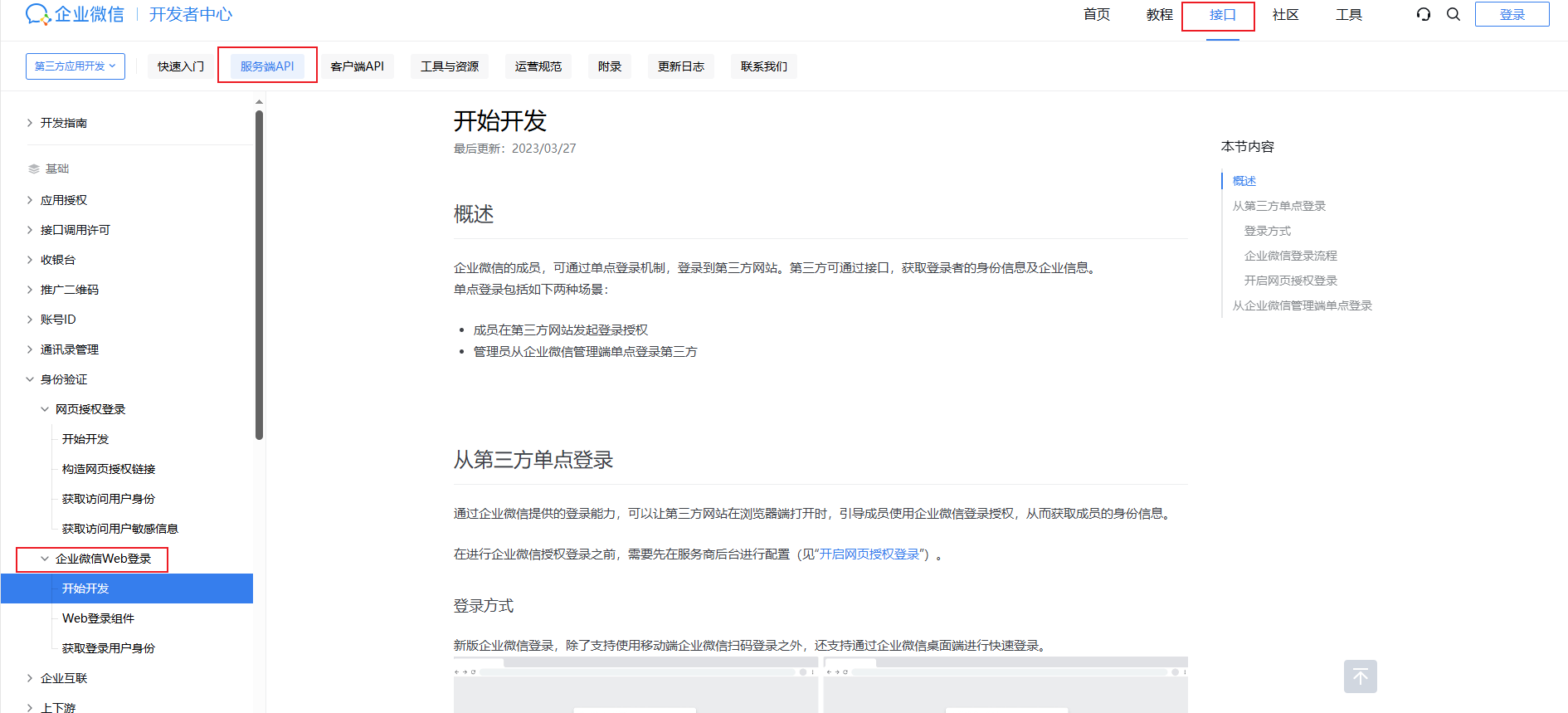Click the search magnifier icon

tap(1454, 14)
